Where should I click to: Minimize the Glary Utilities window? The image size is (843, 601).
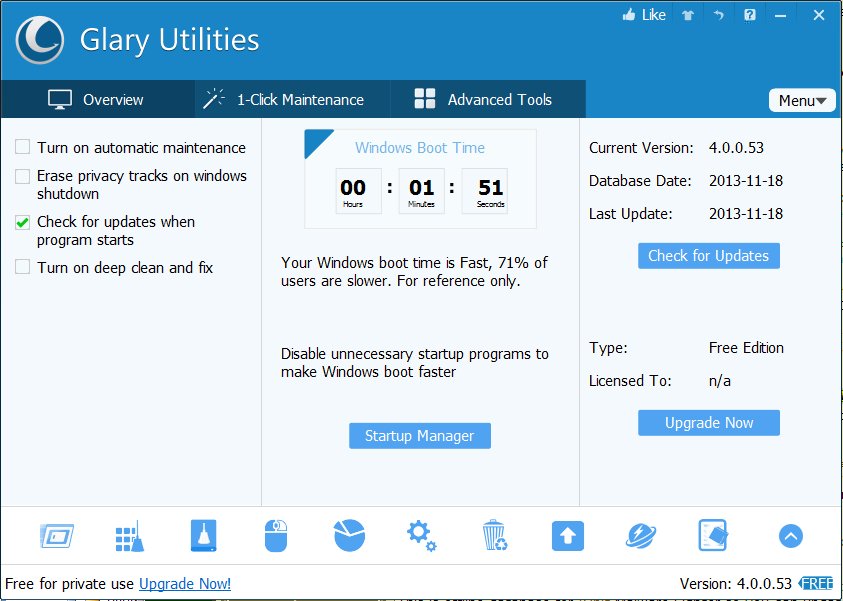tap(781, 16)
